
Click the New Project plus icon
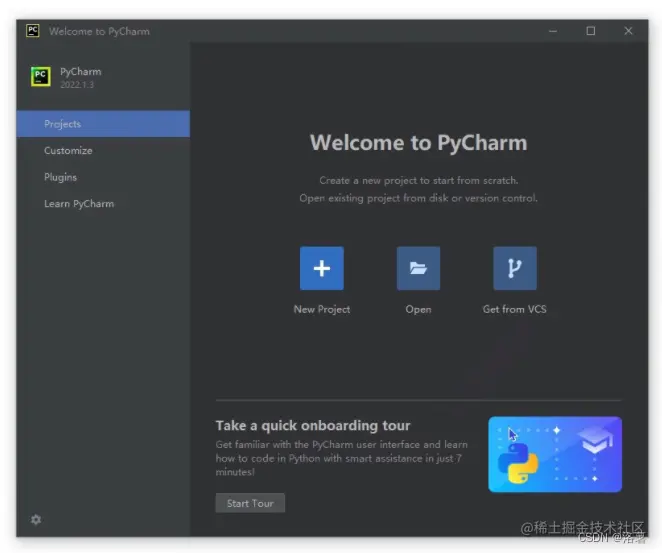tap(322, 268)
